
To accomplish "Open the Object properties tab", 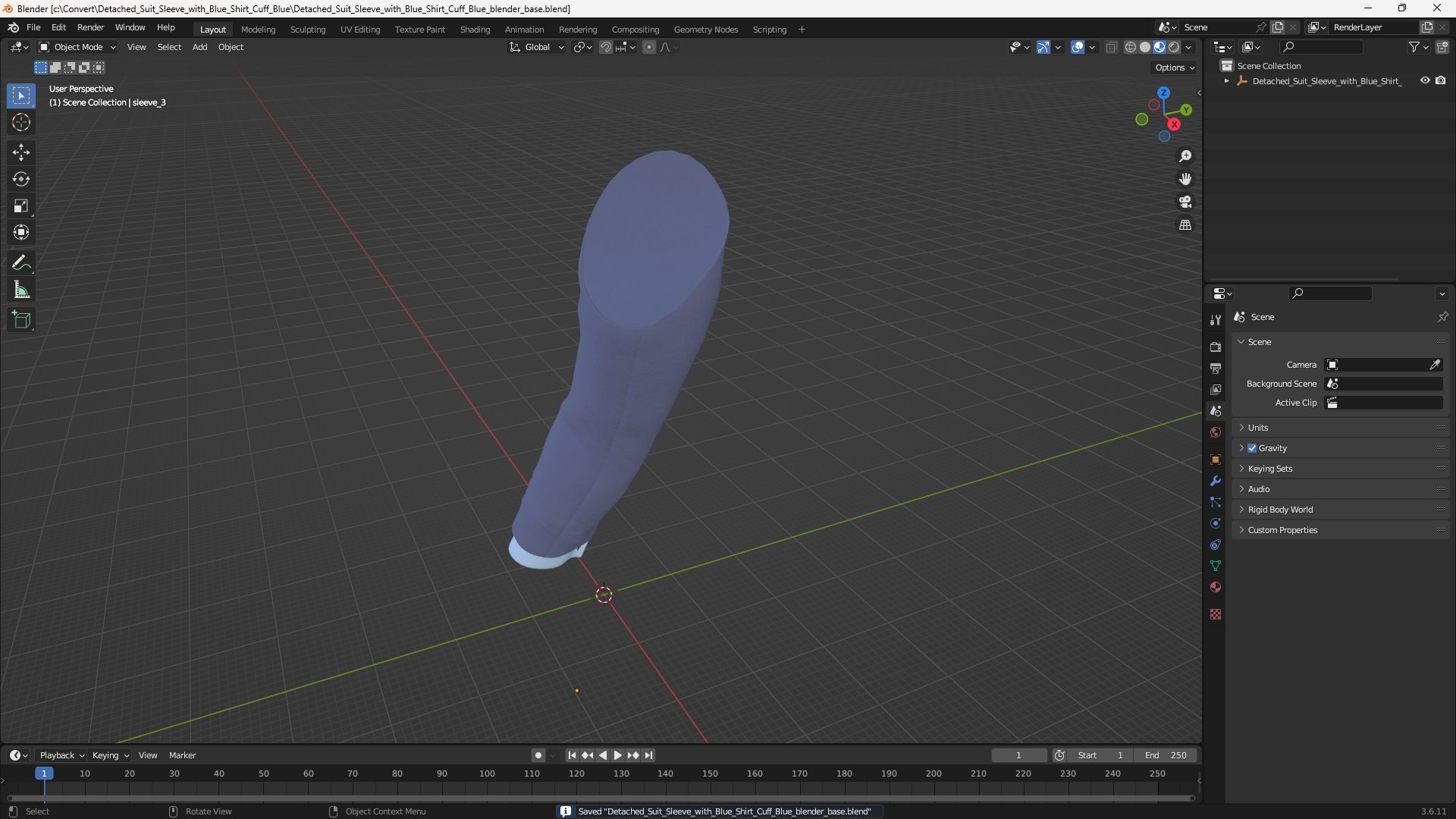I will tap(1216, 460).
